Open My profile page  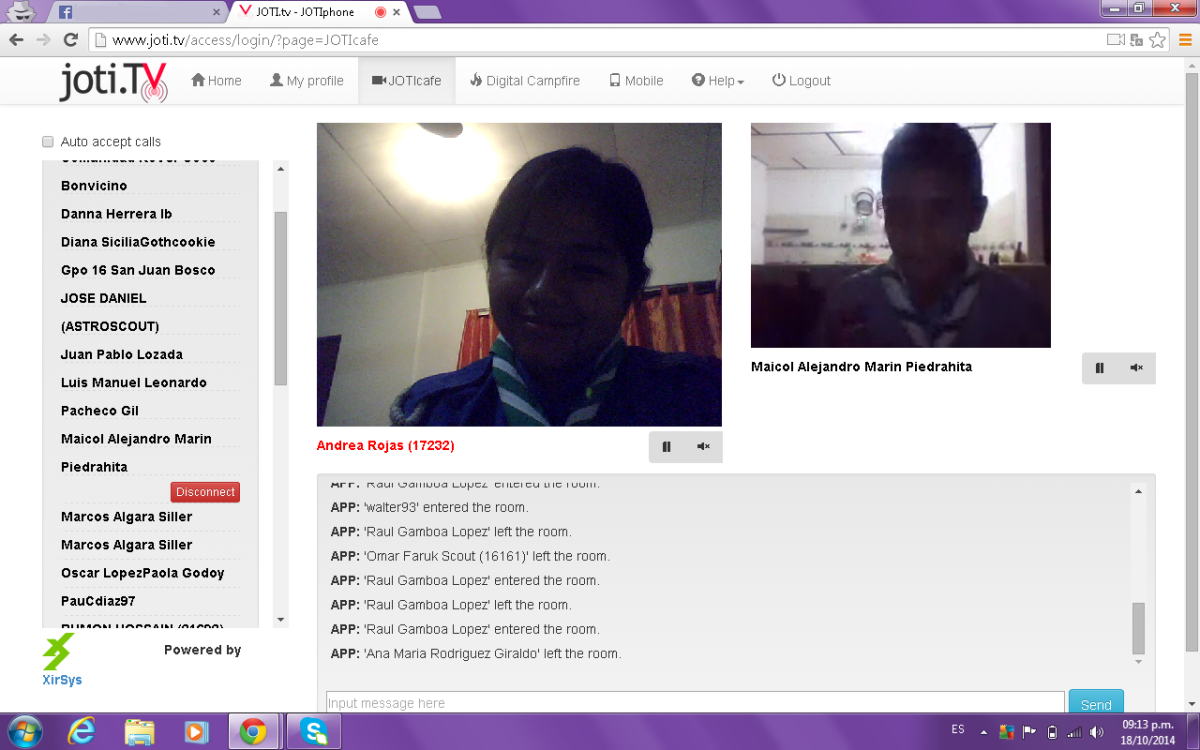307,81
